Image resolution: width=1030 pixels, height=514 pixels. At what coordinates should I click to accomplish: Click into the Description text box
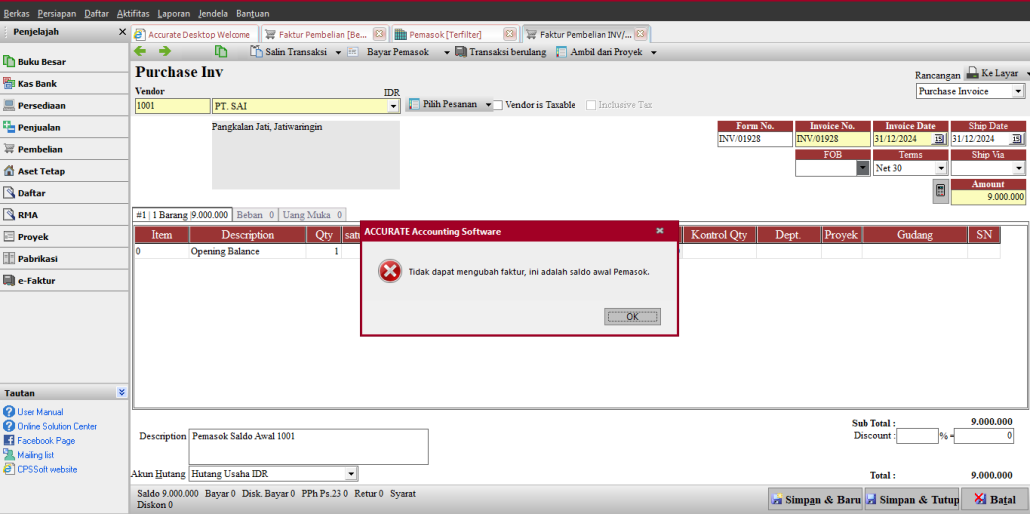coord(308,447)
